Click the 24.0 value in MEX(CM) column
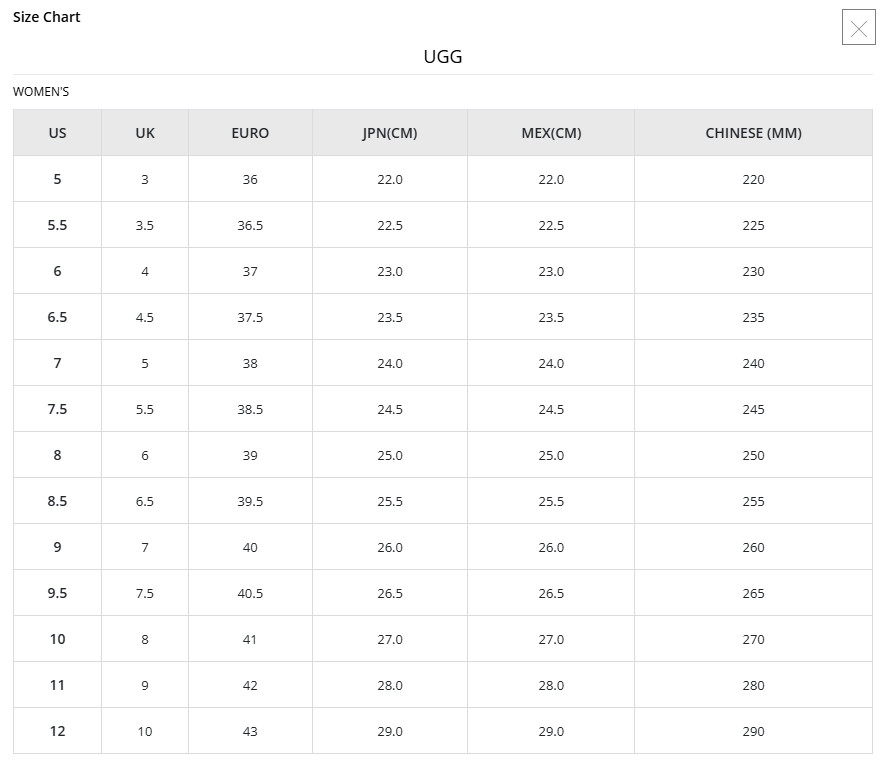Screen dimensions: 886x776 pos(551,363)
